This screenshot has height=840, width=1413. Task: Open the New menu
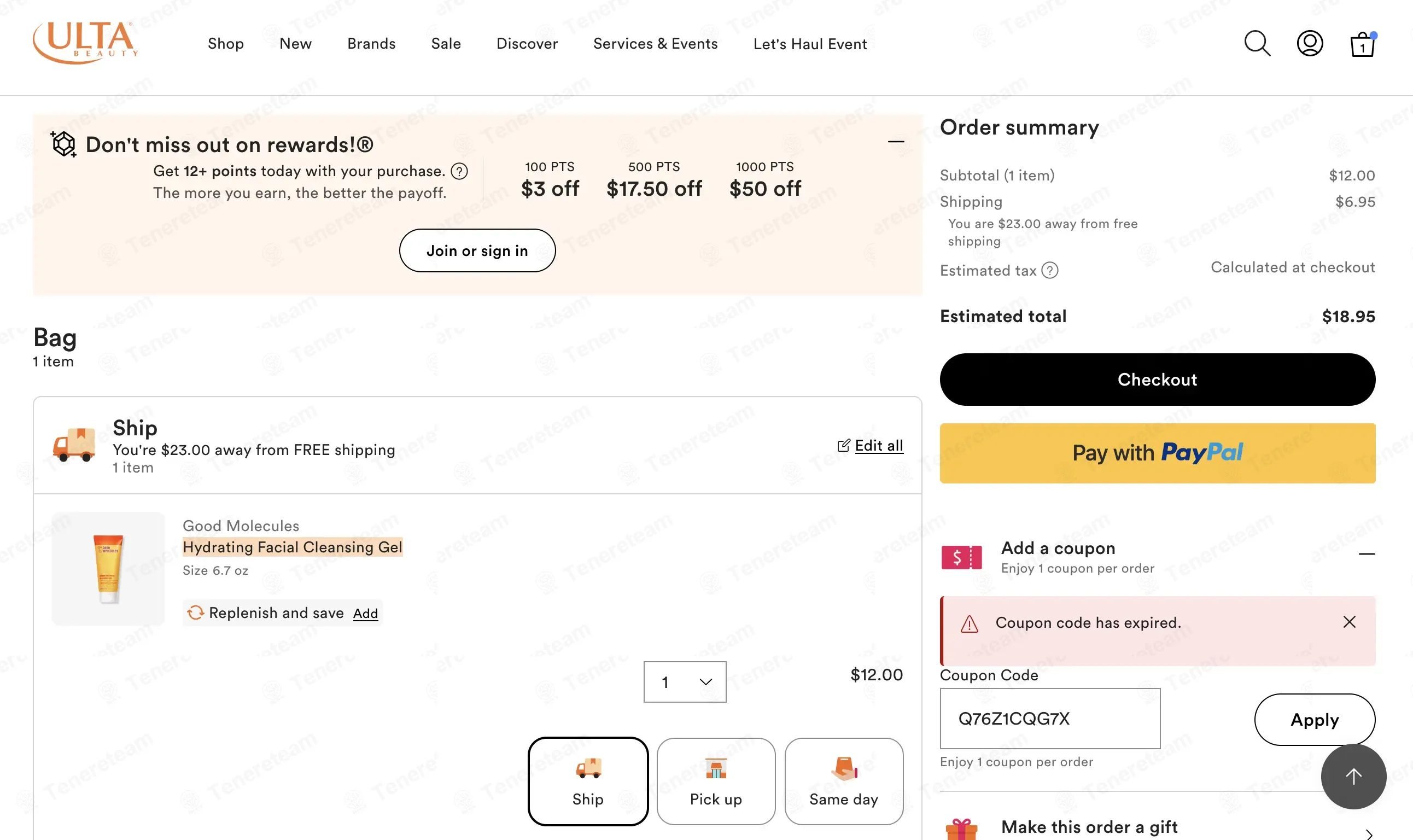295,44
